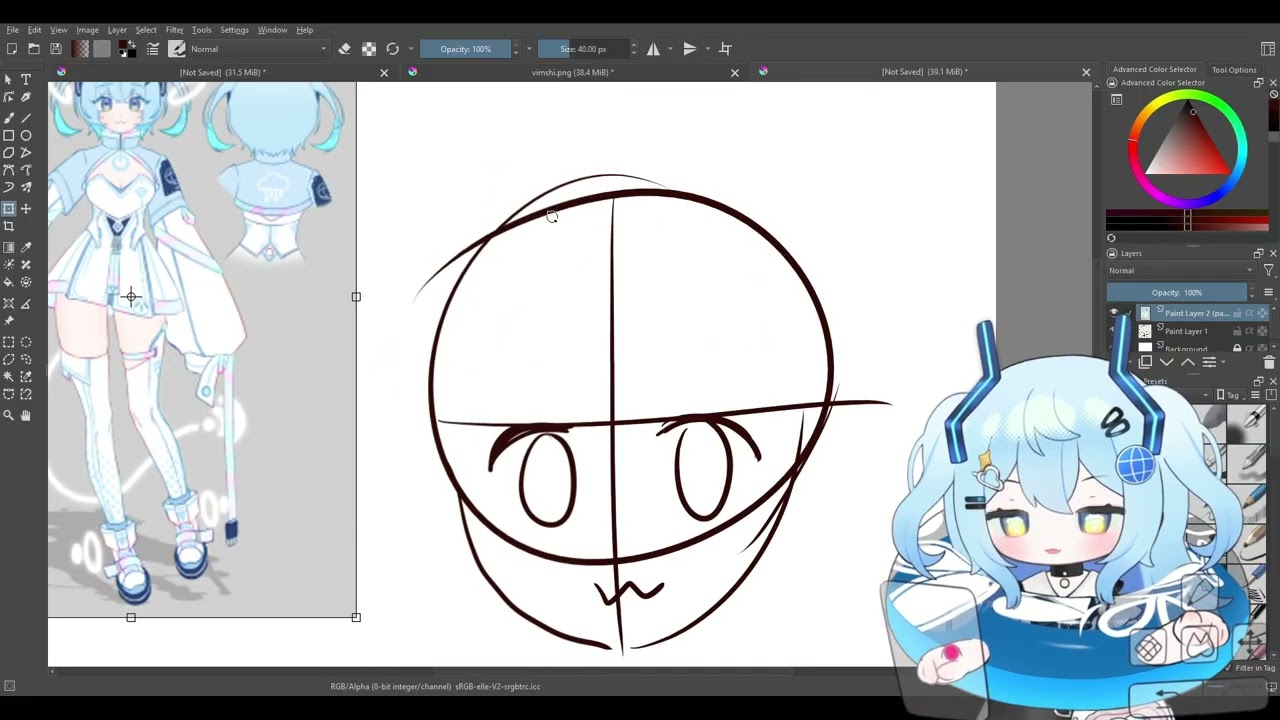This screenshot has height=720, width=1280.
Task: Close the vimshi.png document tab
Action: tap(735, 72)
